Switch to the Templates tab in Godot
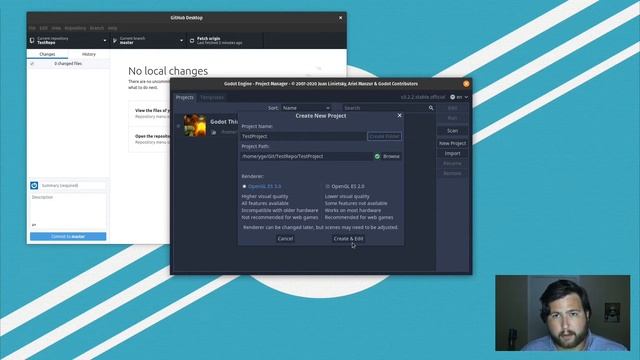Screen dimensions: 640x360 [212, 97]
